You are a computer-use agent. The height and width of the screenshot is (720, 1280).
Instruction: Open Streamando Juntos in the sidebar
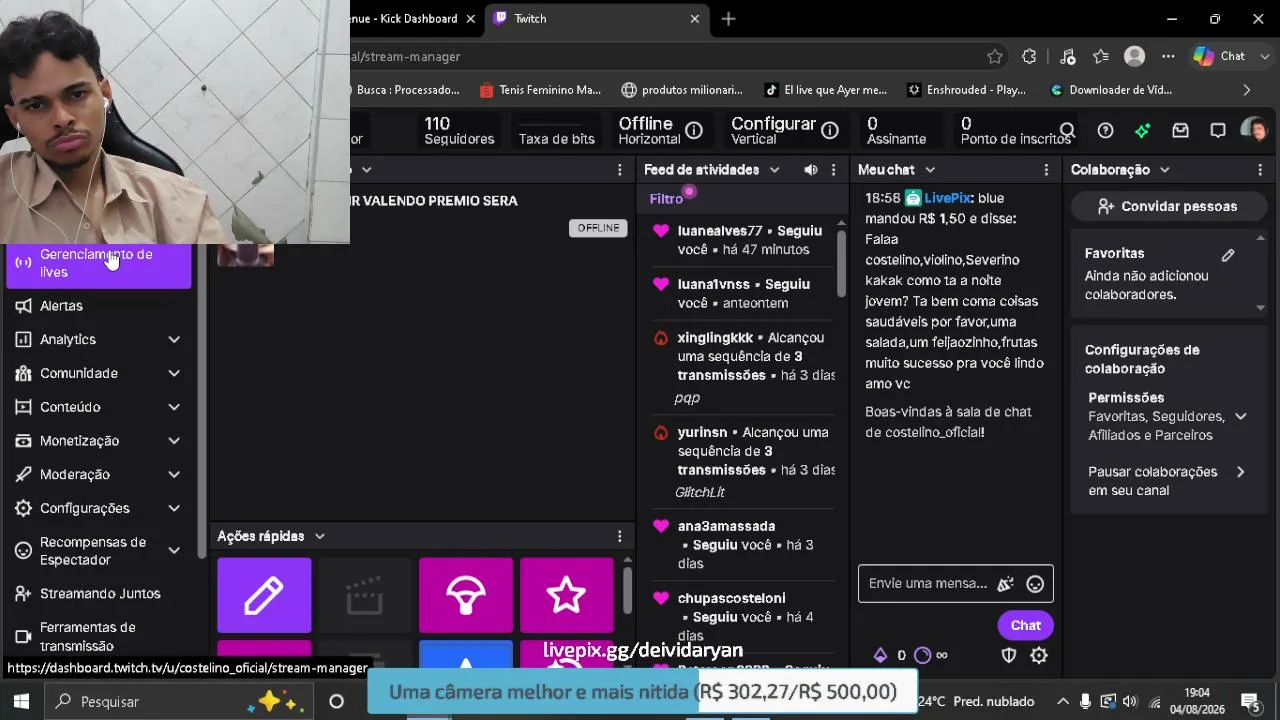pyautogui.click(x=99, y=594)
